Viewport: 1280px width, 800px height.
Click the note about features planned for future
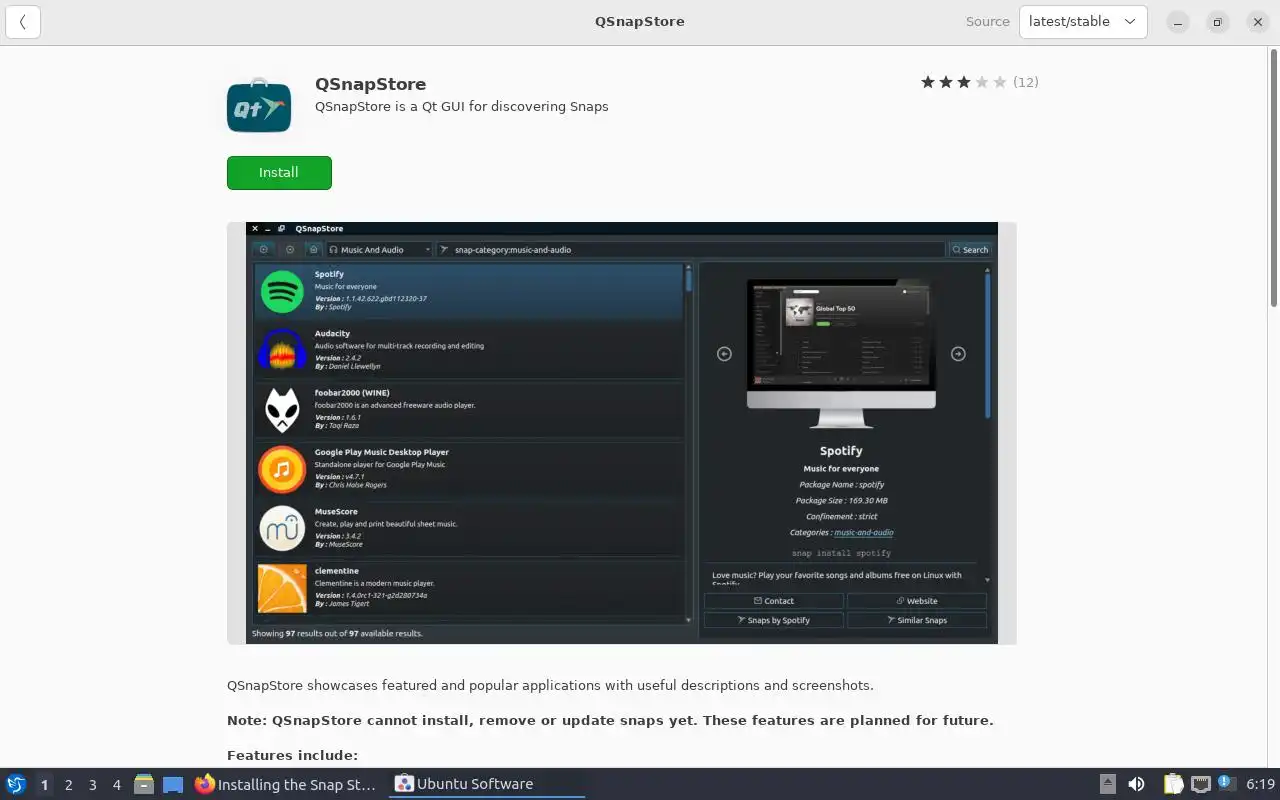(x=610, y=720)
